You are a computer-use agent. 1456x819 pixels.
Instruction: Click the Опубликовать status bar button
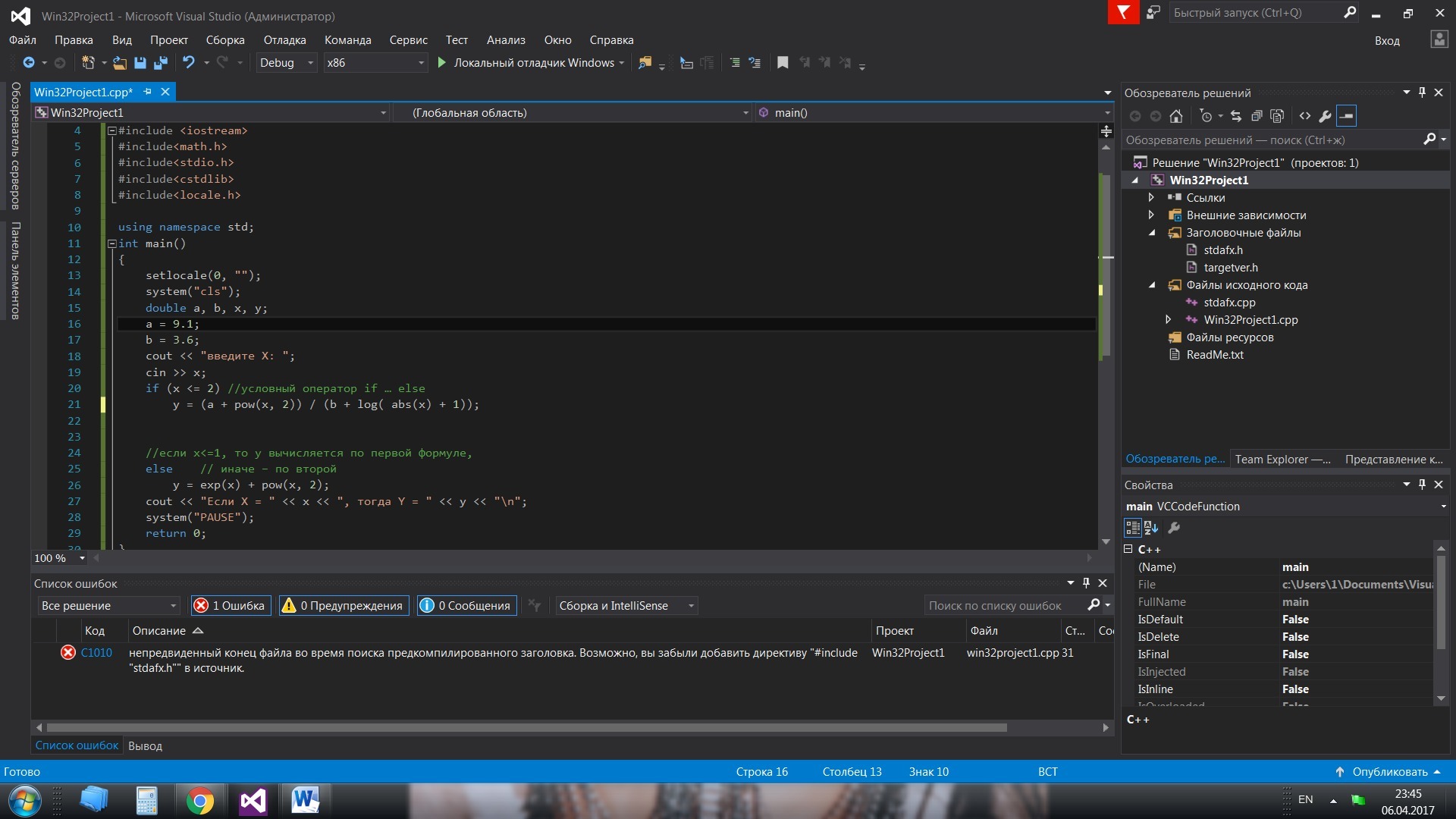(1389, 772)
